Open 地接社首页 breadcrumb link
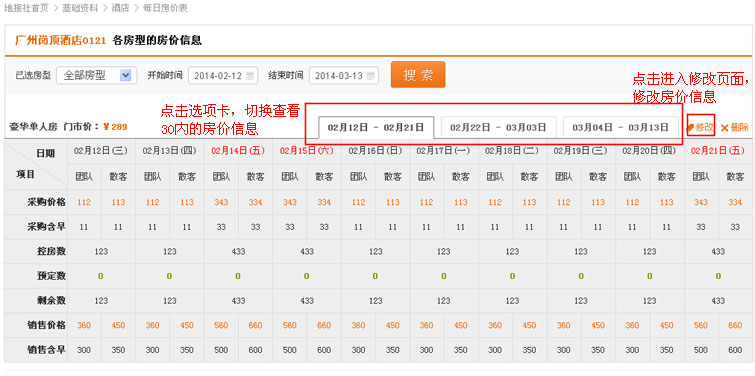Screen dimensions: 755x376 26,8
